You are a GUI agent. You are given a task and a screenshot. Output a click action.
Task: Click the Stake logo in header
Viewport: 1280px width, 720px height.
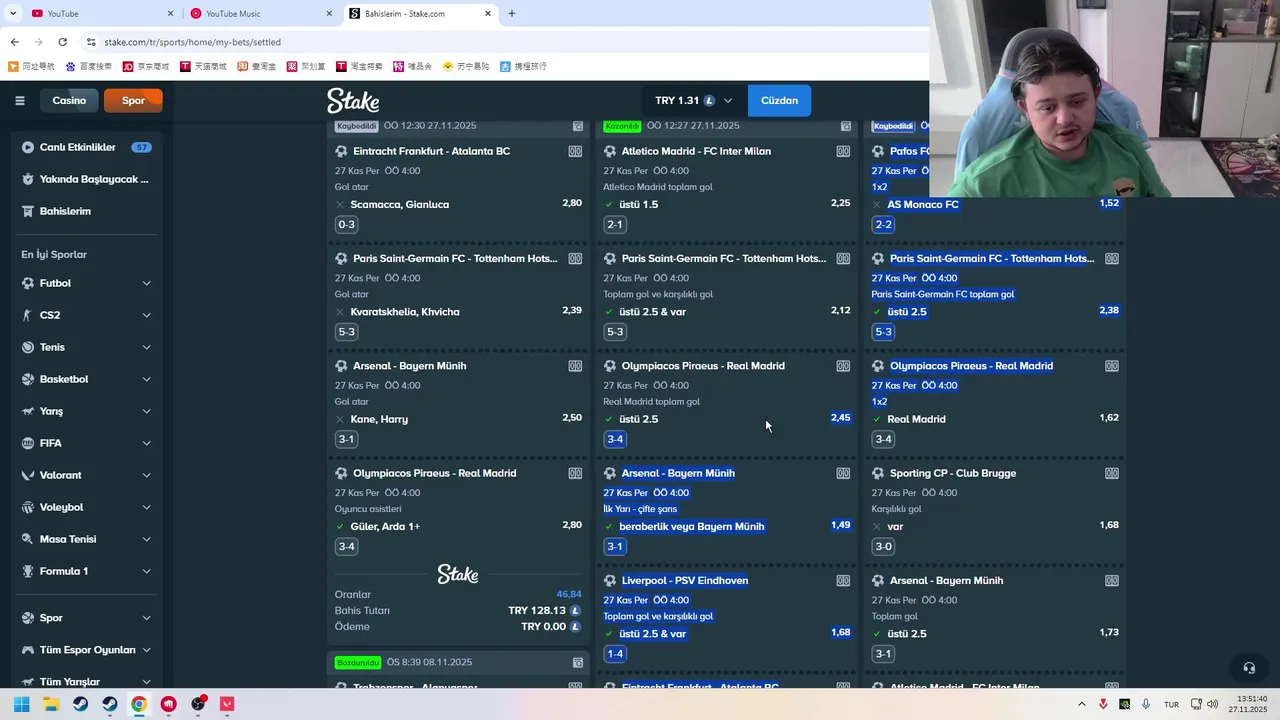coord(353,101)
